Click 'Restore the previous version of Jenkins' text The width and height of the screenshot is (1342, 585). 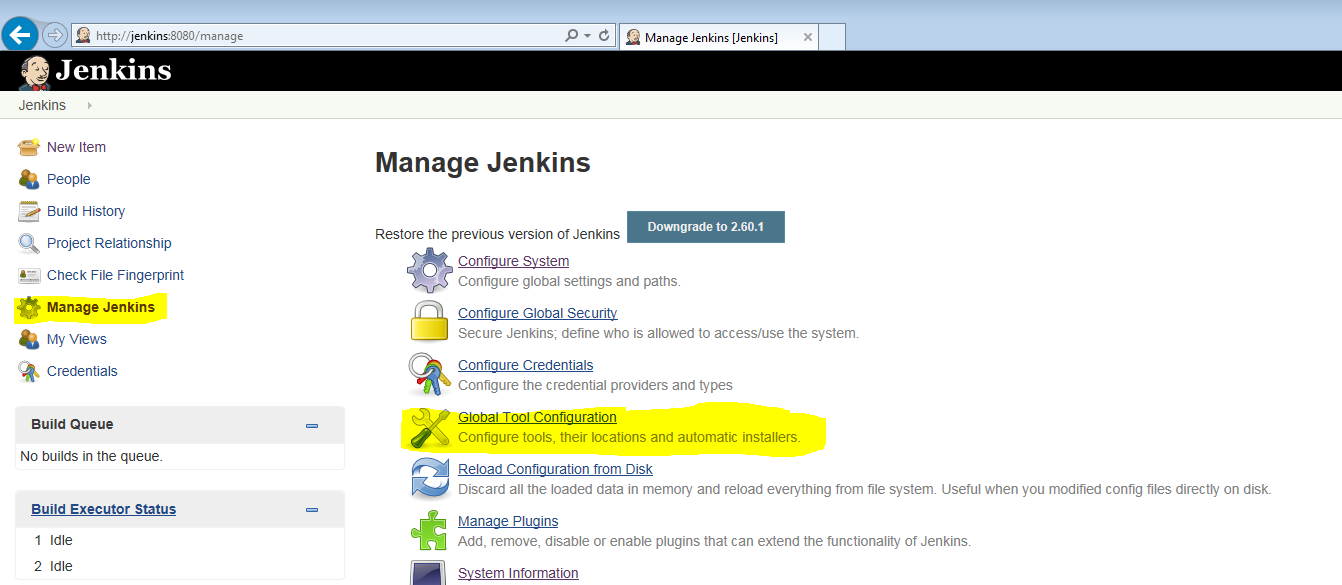pyautogui.click(x=497, y=234)
